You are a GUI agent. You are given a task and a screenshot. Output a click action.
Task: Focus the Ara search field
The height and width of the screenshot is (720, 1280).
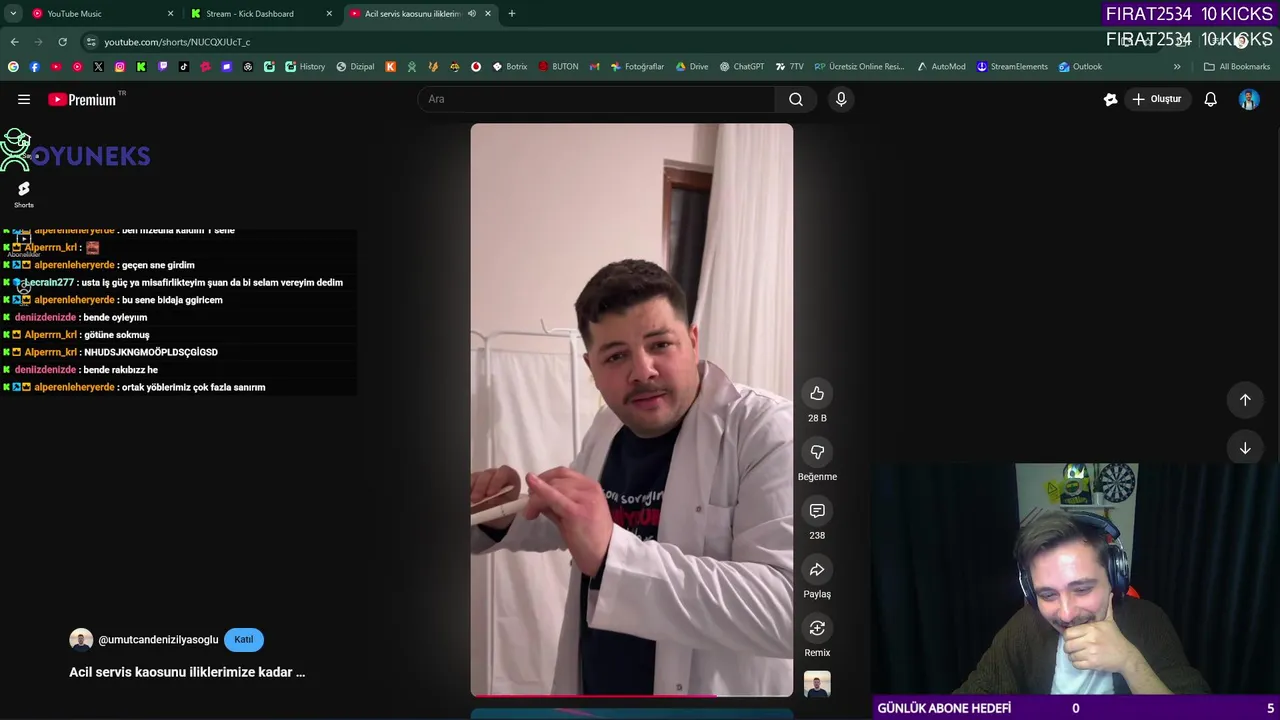click(597, 99)
